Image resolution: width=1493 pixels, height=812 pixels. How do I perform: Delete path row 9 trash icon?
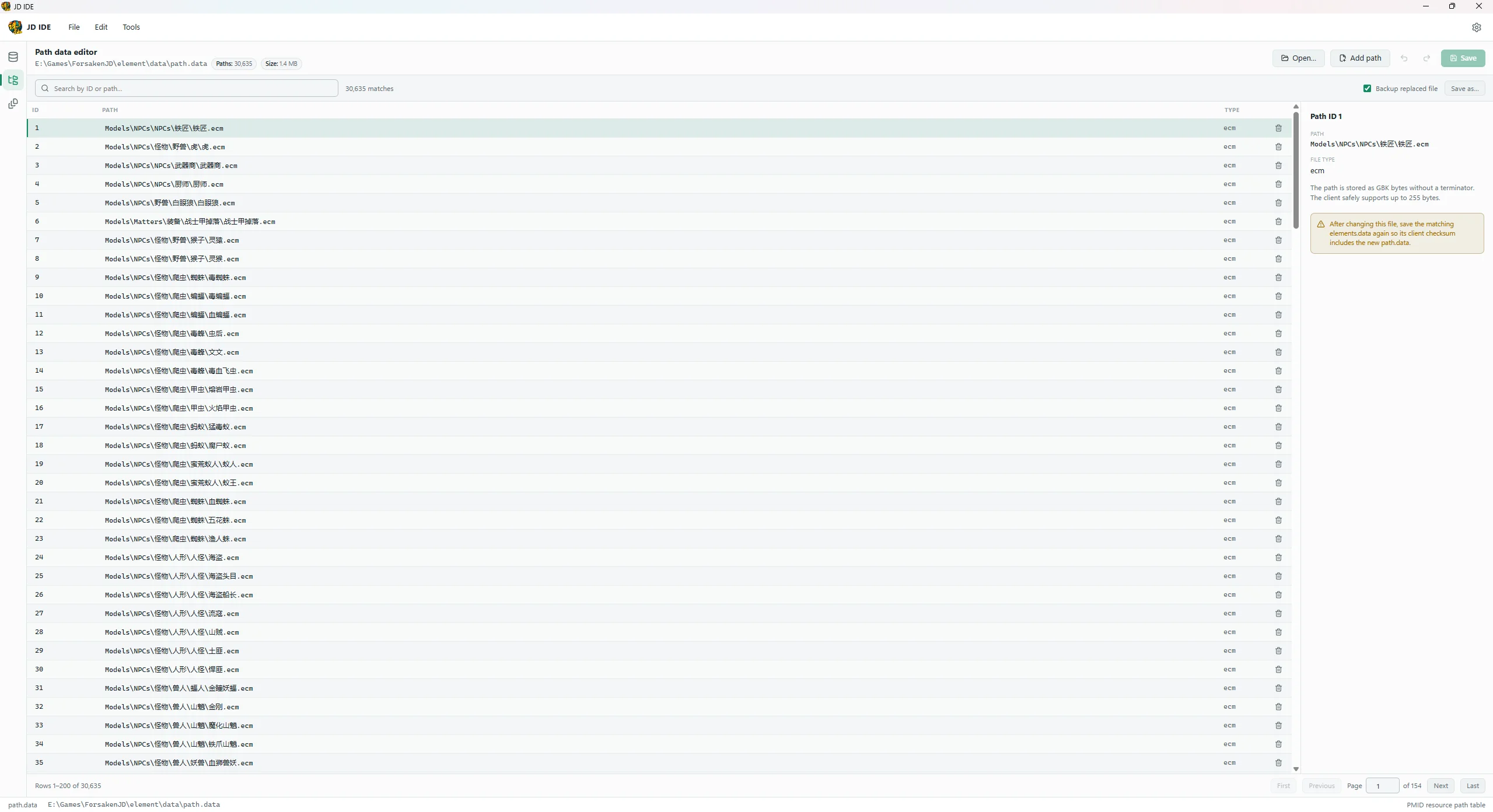coord(1278,278)
